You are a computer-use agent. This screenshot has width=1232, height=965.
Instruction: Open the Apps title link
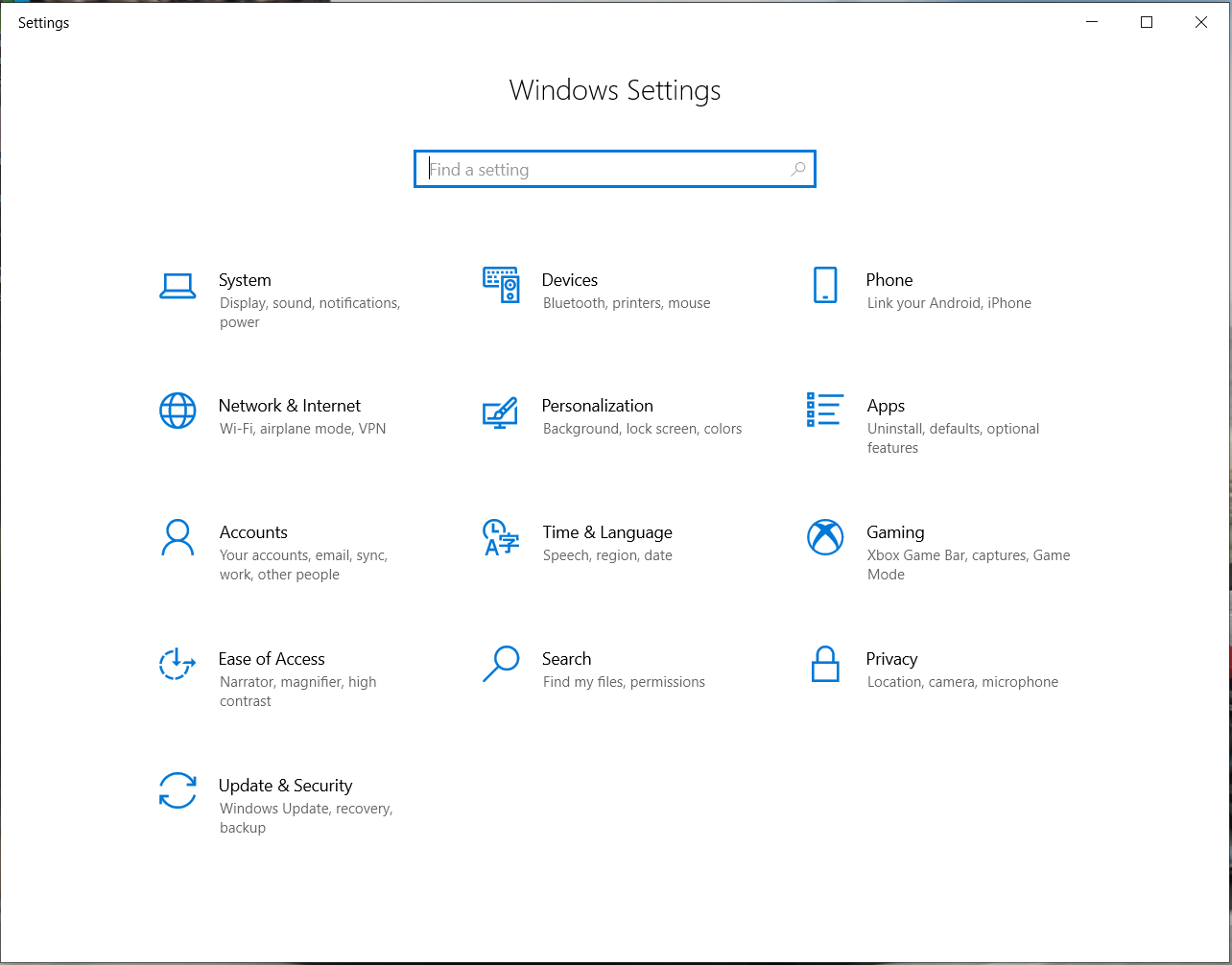886,406
